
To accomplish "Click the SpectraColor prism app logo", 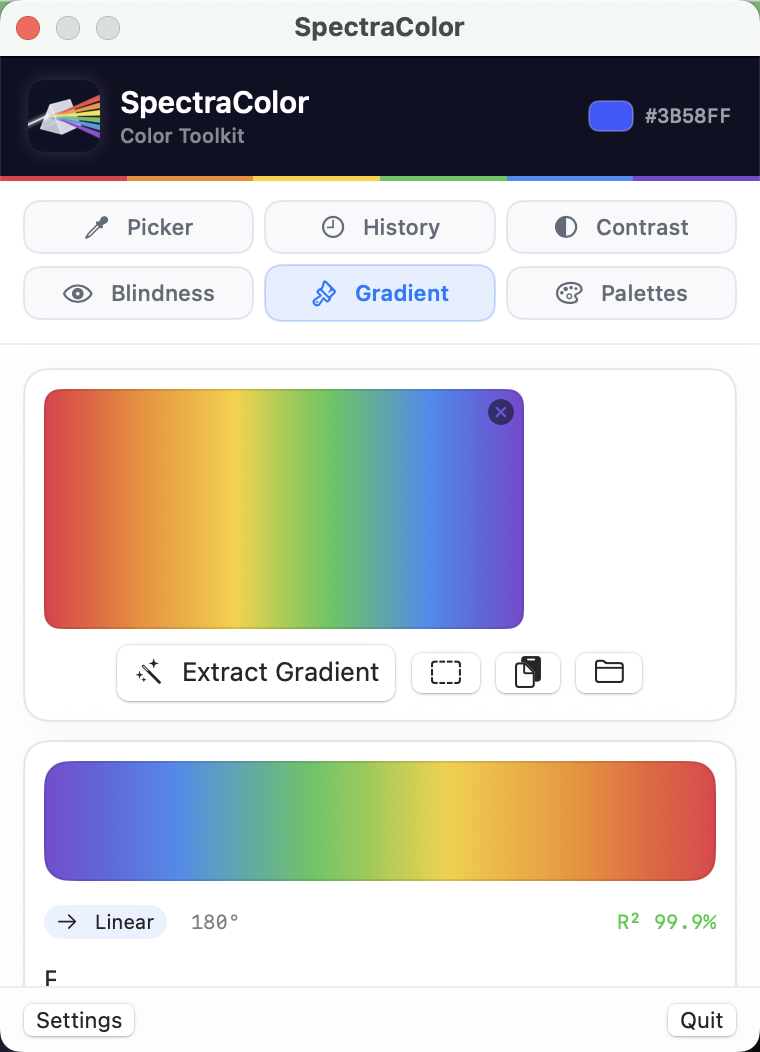I will (x=62, y=116).
